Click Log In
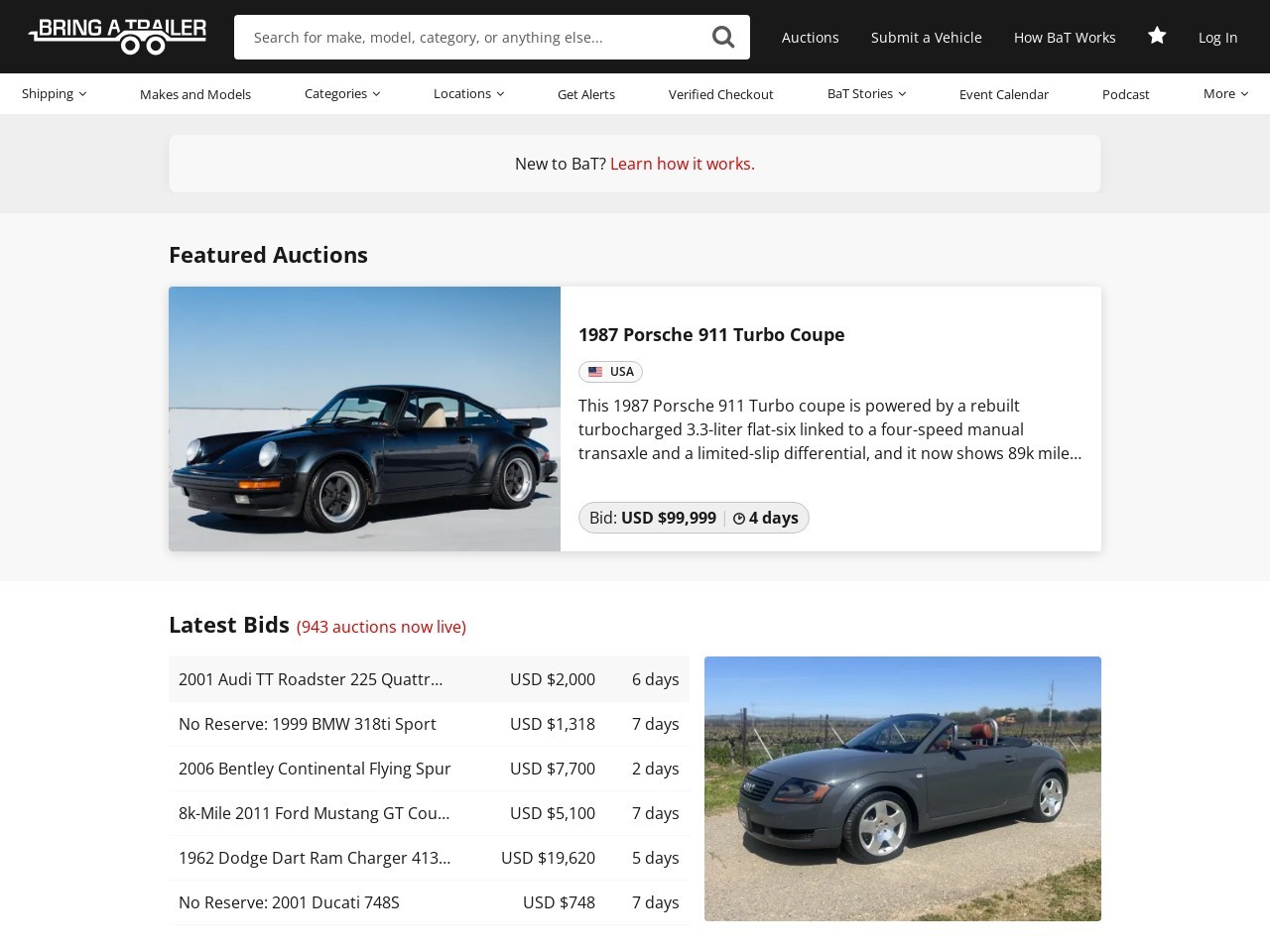 tap(1217, 37)
